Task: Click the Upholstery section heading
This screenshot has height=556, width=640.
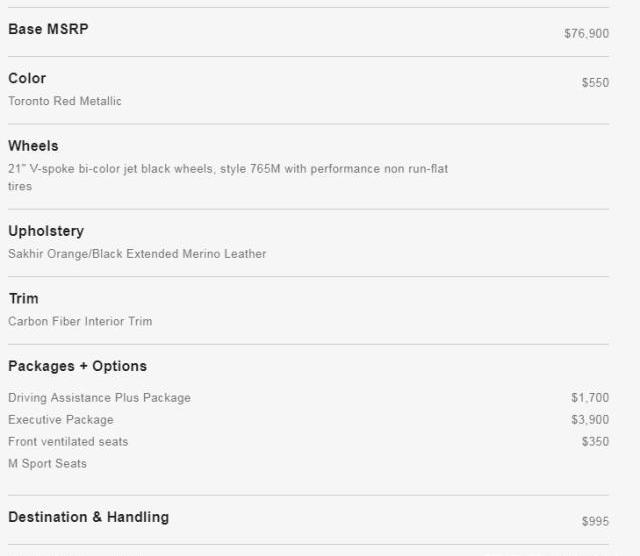Action: pyautogui.click(x=46, y=231)
